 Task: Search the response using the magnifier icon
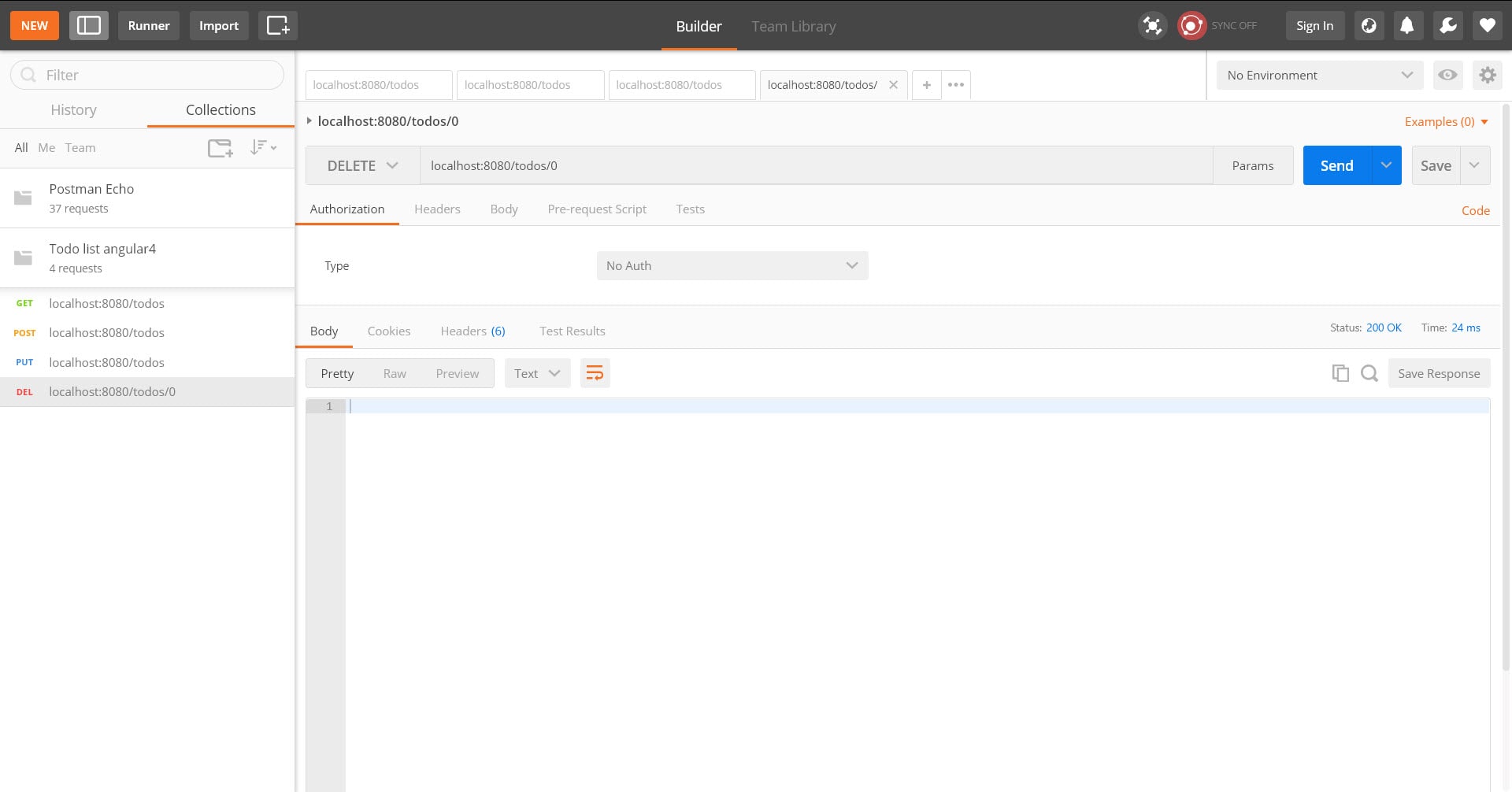[1369, 372]
